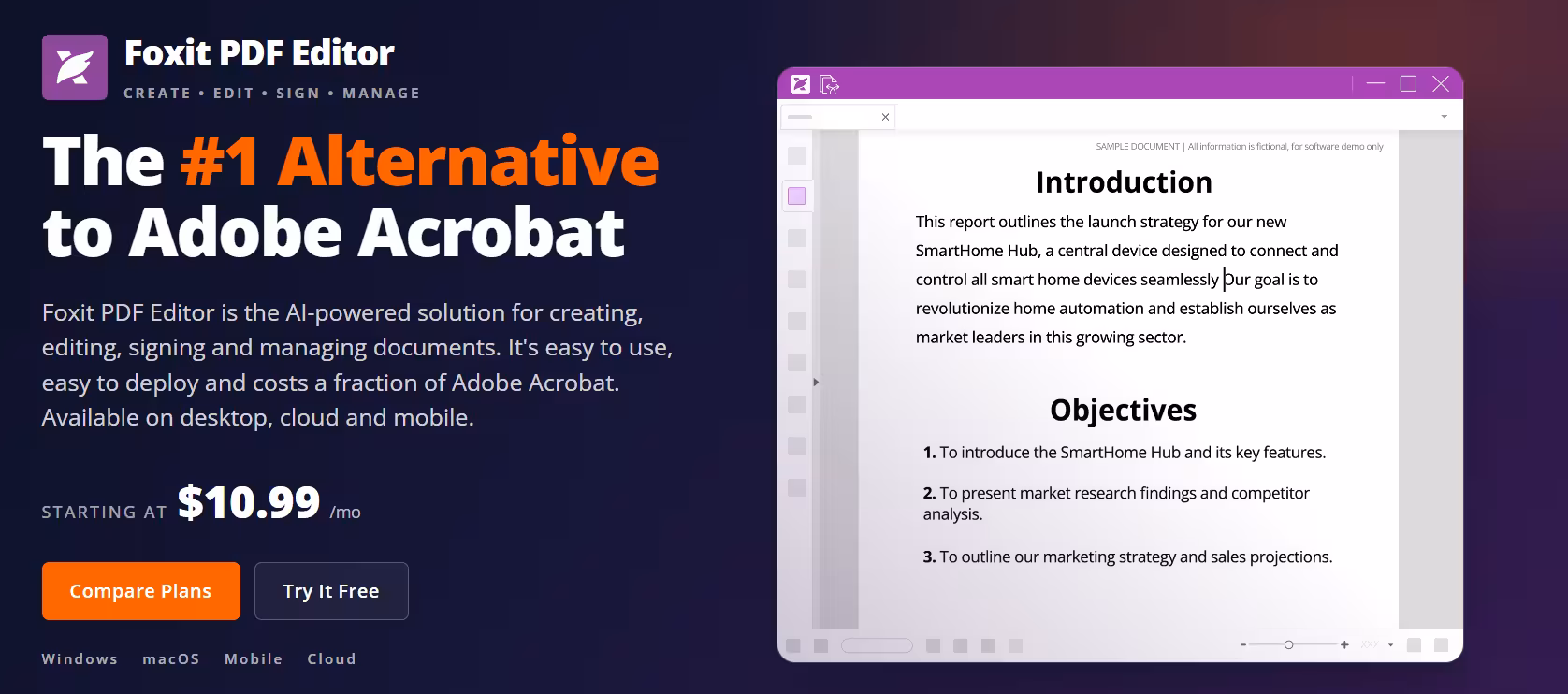Click the "STARTING AT" label
The height and width of the screenshot is (694, 1568).
pos(105,513)
